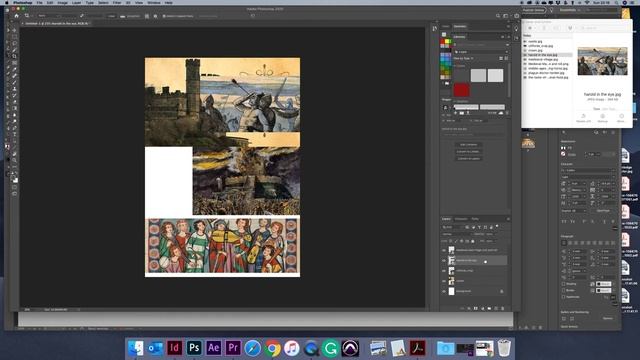Click the filter for pixel layers icon
This screenshot has height=360, width=640.
pyautogui.click(x=467, y=227)
